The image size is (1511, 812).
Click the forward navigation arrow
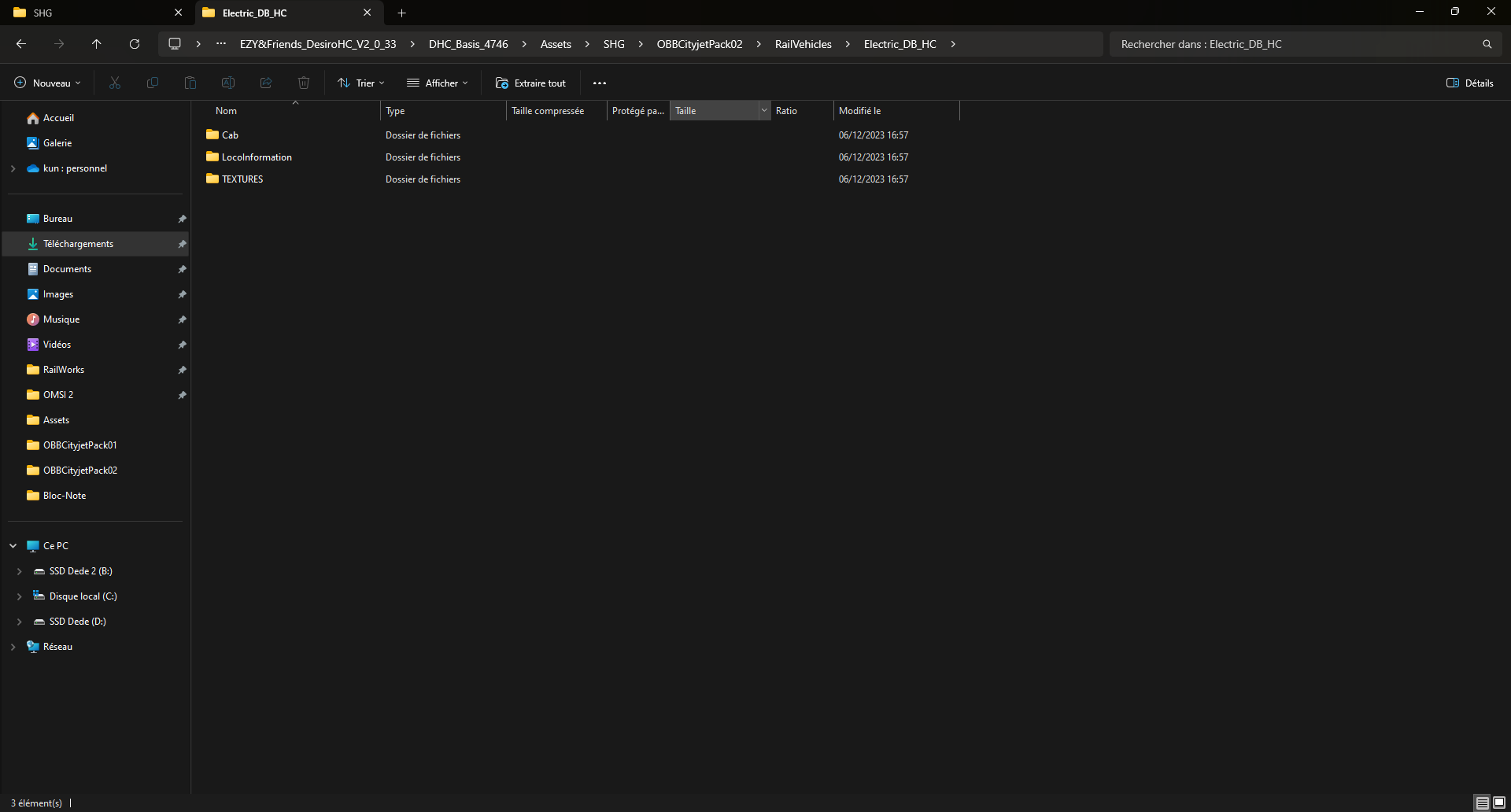tap(59, 44)
